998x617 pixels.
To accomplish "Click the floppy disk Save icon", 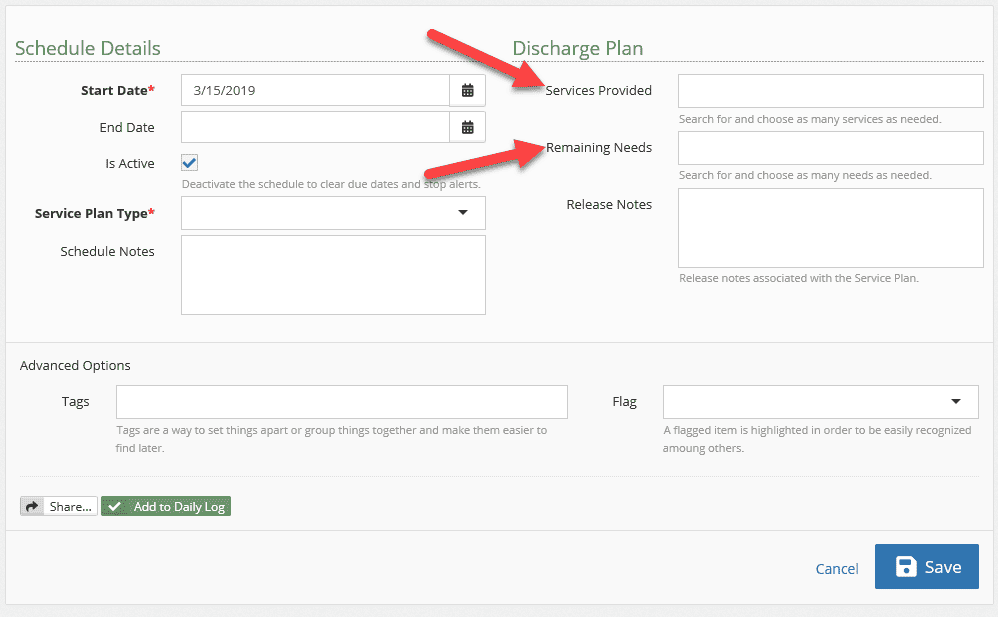I will click(x=906, y=566).
